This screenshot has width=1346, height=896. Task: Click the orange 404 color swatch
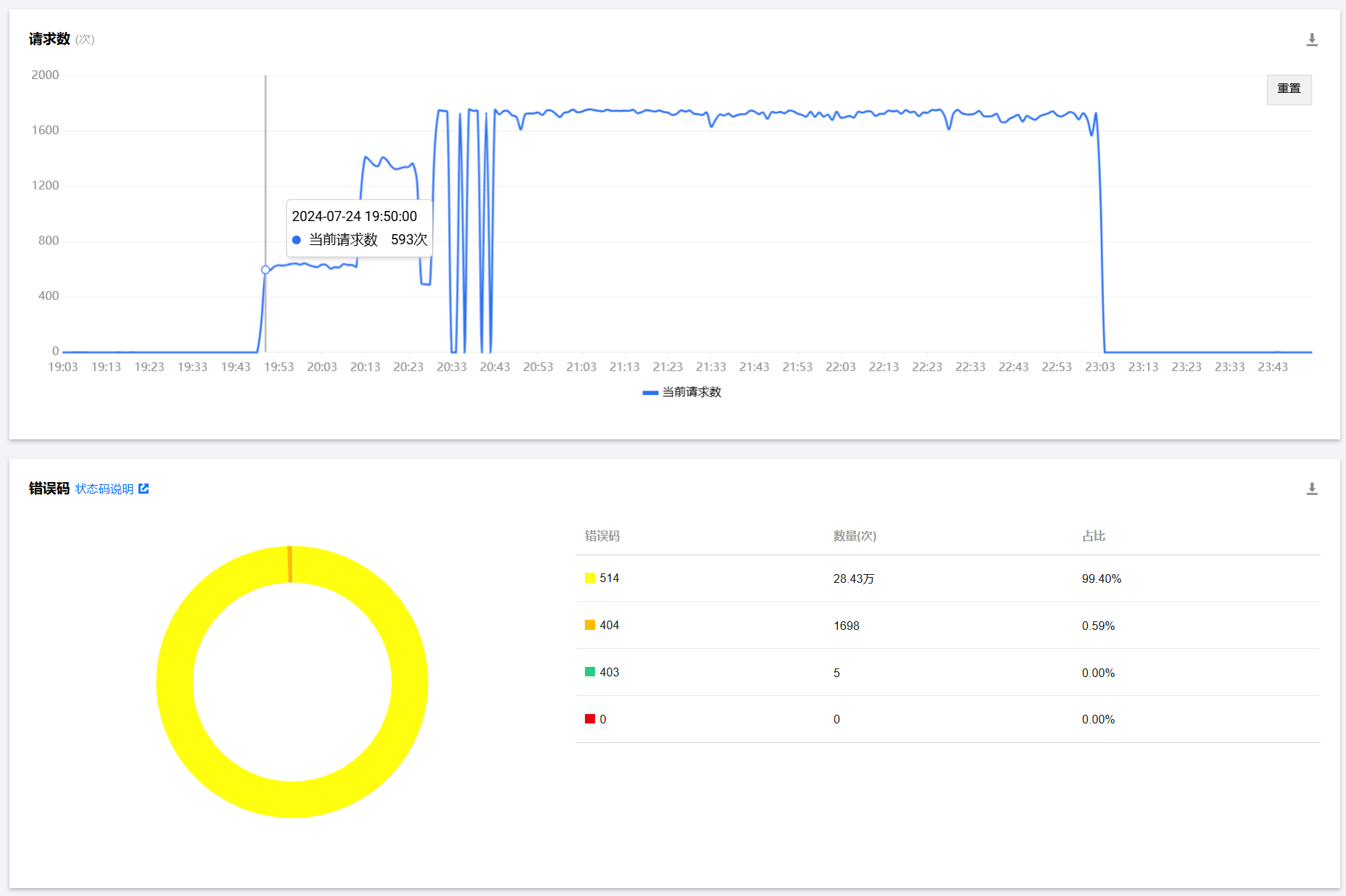pos(590,625)
